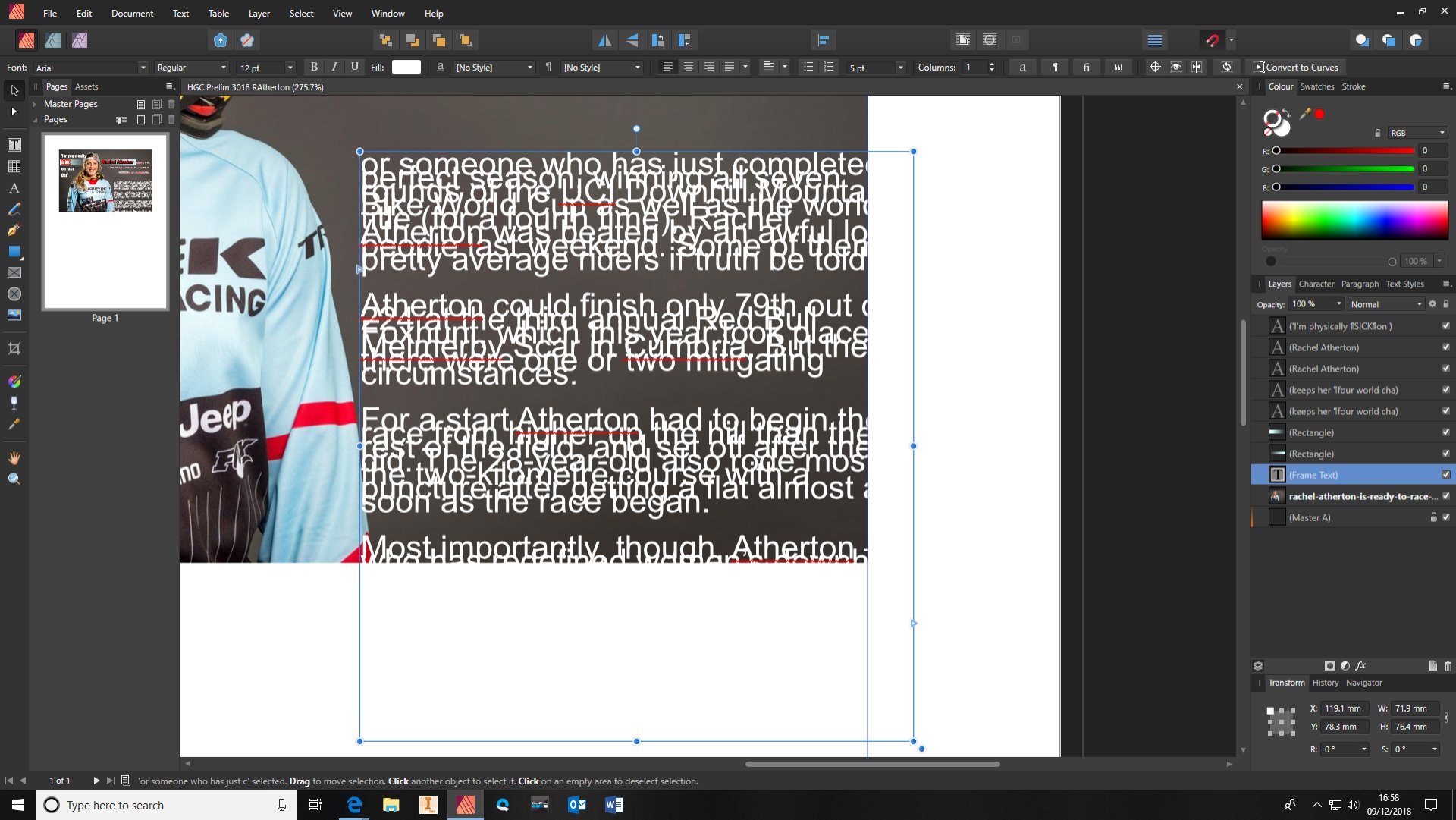This screenshot has width=1456, height=820.
Task: Select the Page 1 thumbnail
Action: tap(105, 220)
